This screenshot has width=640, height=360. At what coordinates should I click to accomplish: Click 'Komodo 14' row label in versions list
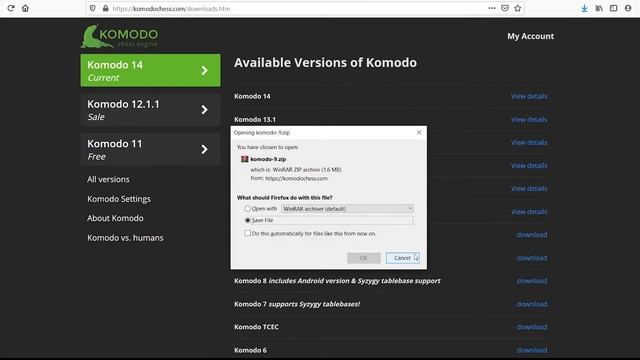(252, 96)
